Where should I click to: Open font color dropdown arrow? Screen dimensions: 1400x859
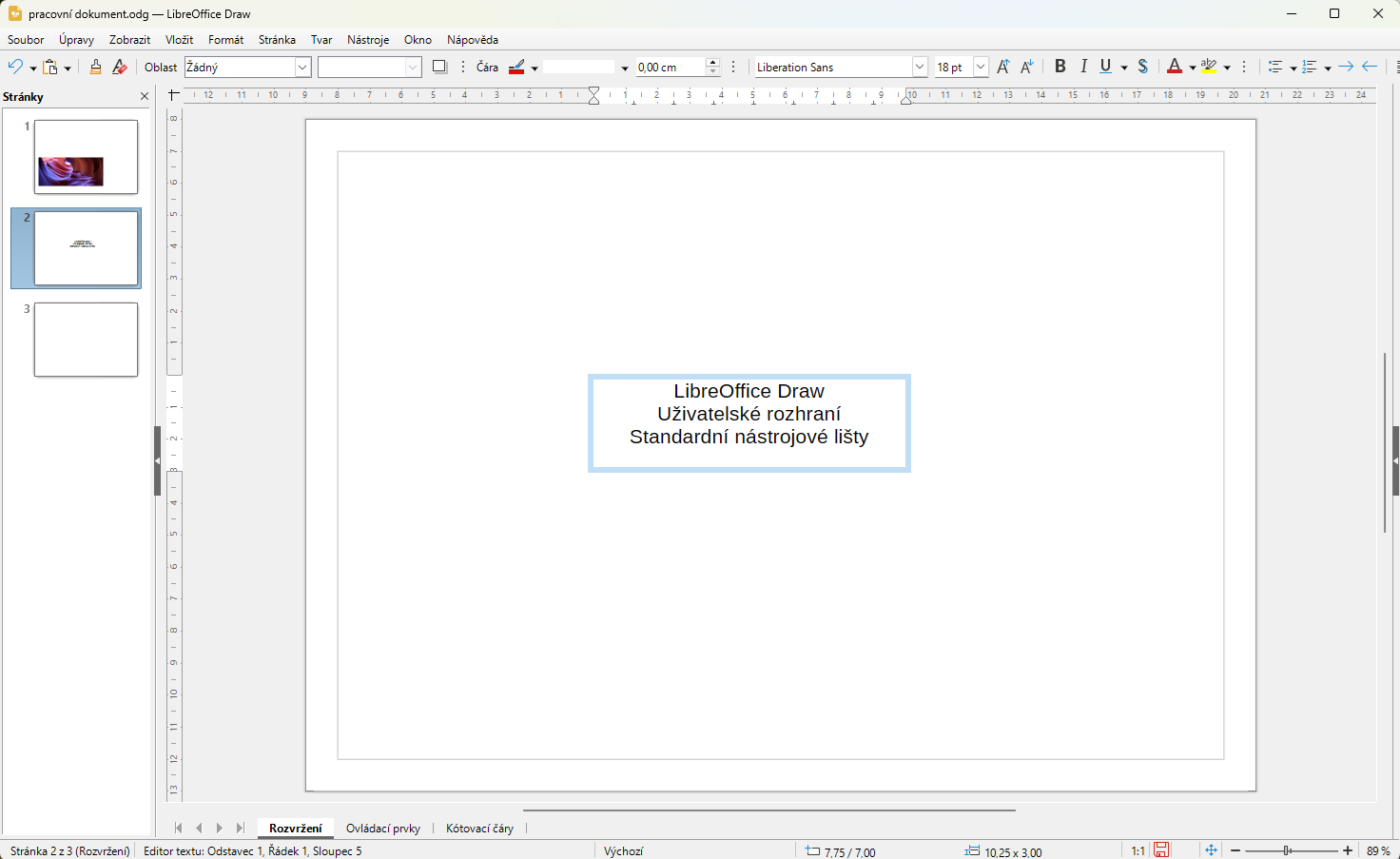pyautogui.click(x=1193, y=68)
